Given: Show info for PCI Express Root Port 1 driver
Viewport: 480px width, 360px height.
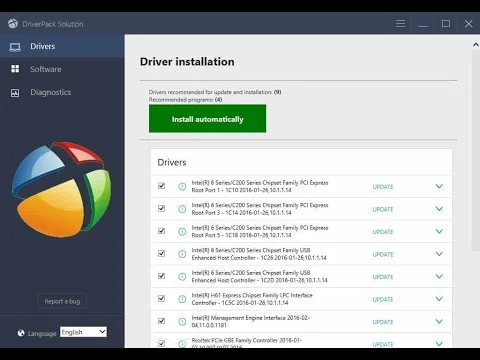Looking at the screenshot, I should pyautogui.click(x=182, y=186).
